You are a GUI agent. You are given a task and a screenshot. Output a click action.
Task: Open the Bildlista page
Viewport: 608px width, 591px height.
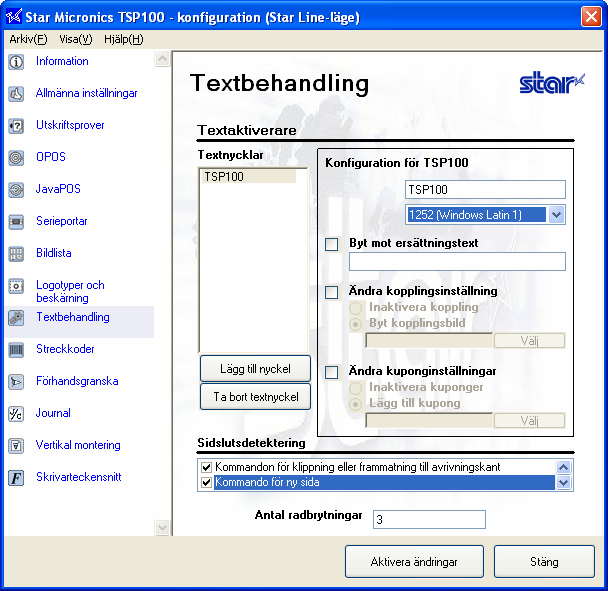[54, 253]
